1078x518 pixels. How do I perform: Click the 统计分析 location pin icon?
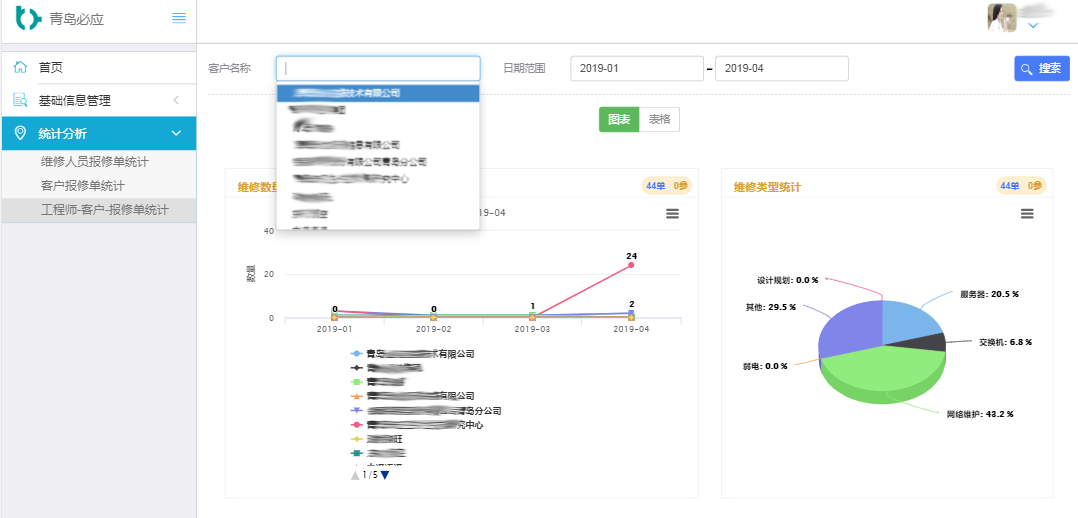pos(20,133)
